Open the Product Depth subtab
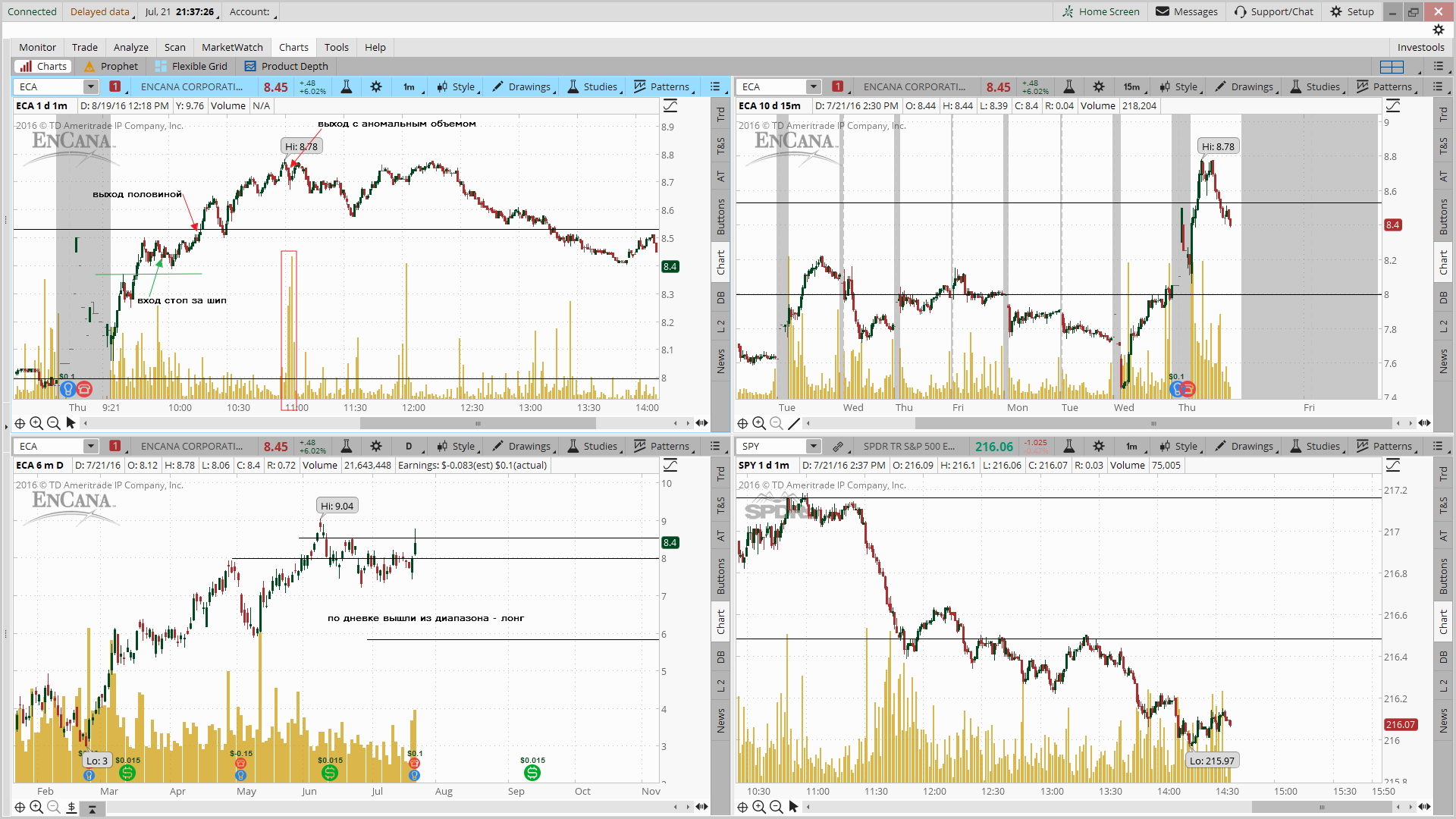 [x=287, y=67]
